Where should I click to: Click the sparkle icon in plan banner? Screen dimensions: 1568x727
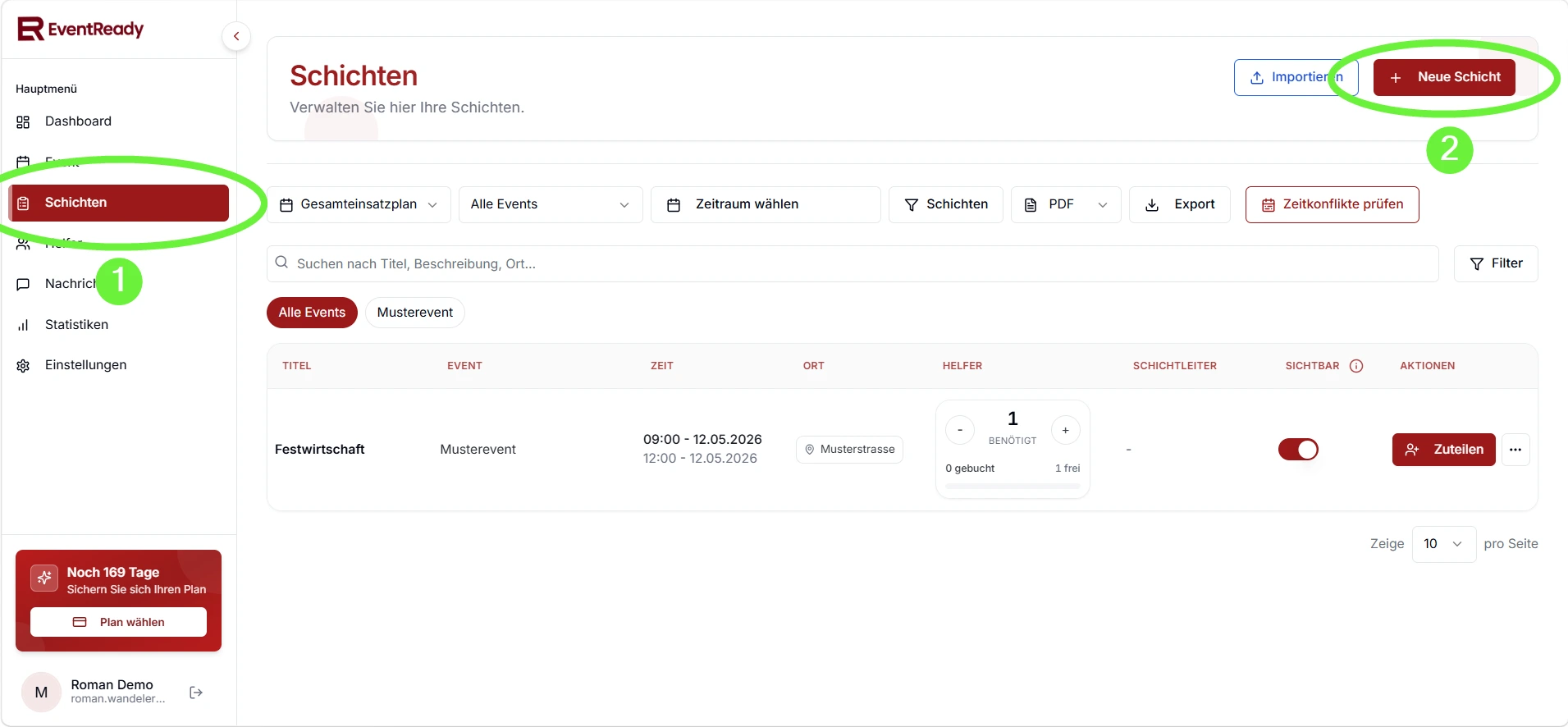point(44,578)
